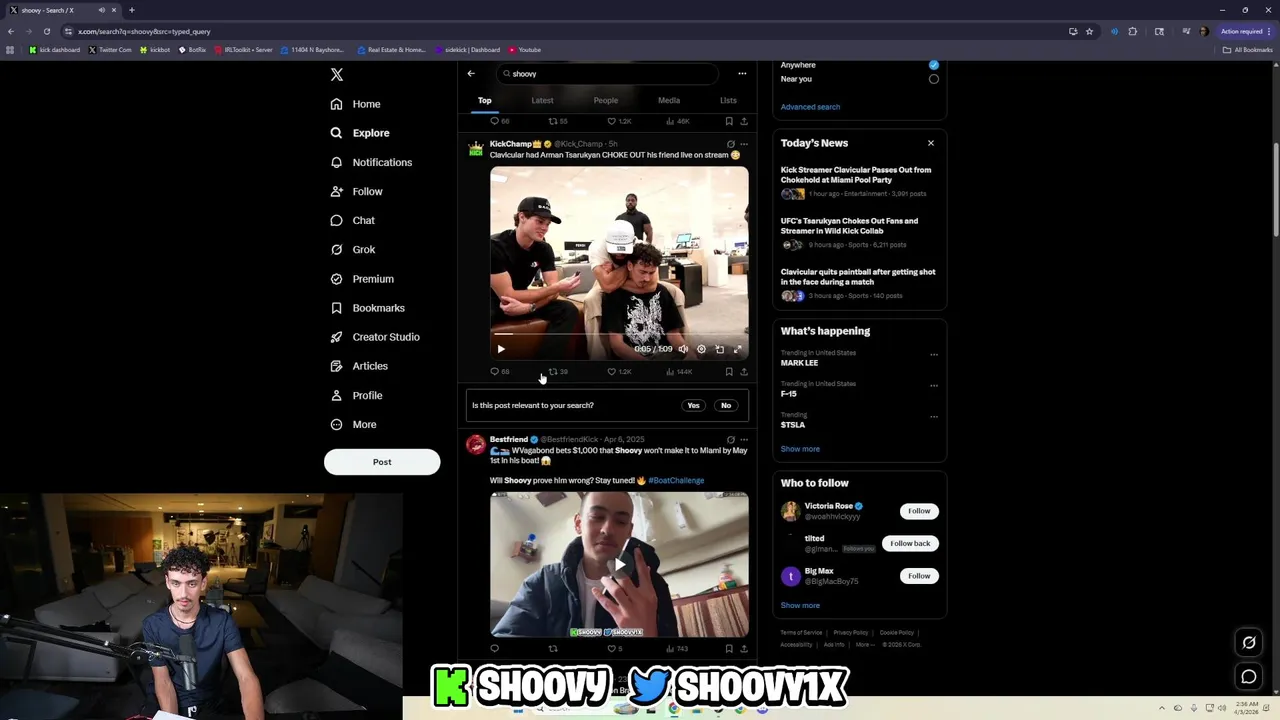Viewport: 1280px width, 720px height.
Task: Open the kick dashboard bookmark
Action: click(54, 50)
